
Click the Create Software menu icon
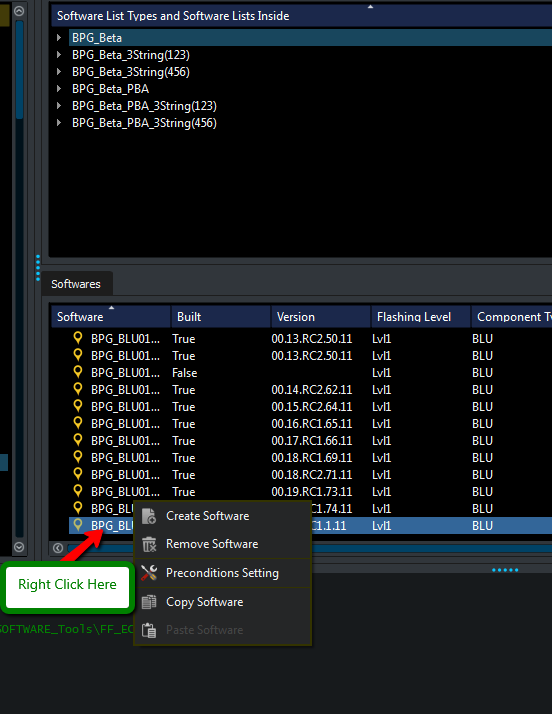149,516
